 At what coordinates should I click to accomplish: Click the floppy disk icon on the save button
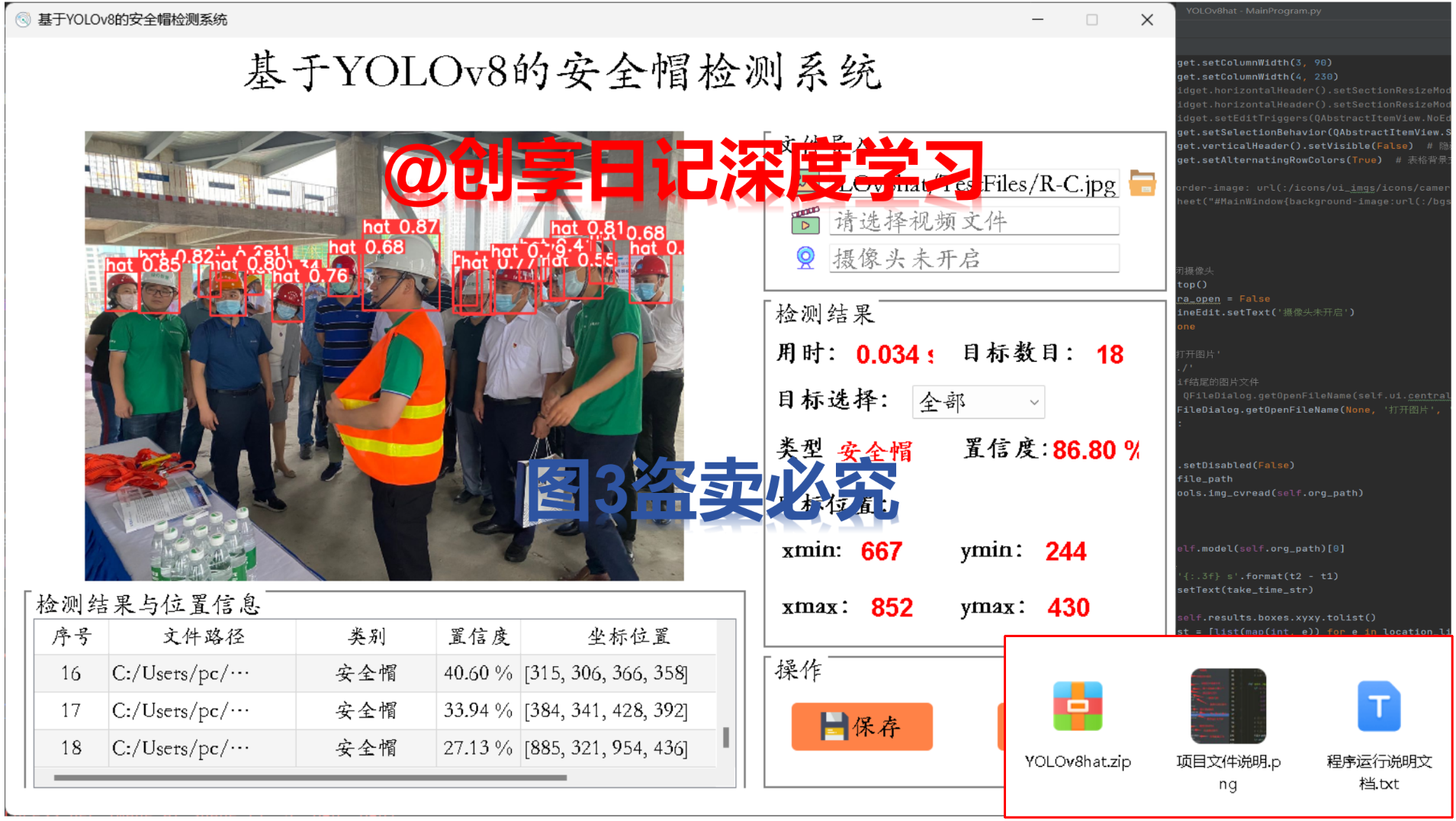835,726
